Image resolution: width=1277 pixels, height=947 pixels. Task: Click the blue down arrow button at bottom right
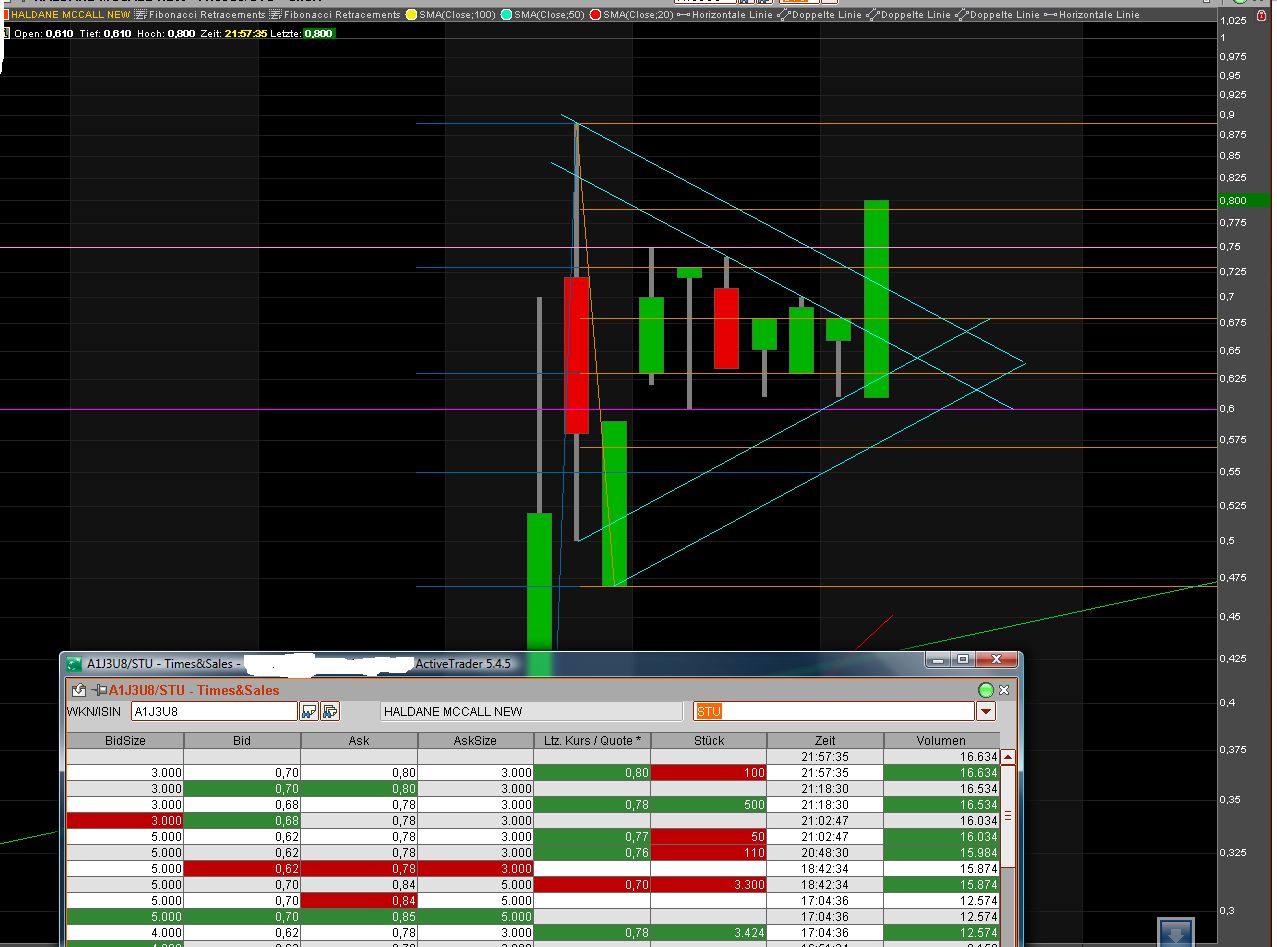pyautogui.click(x=1176, y=932)
